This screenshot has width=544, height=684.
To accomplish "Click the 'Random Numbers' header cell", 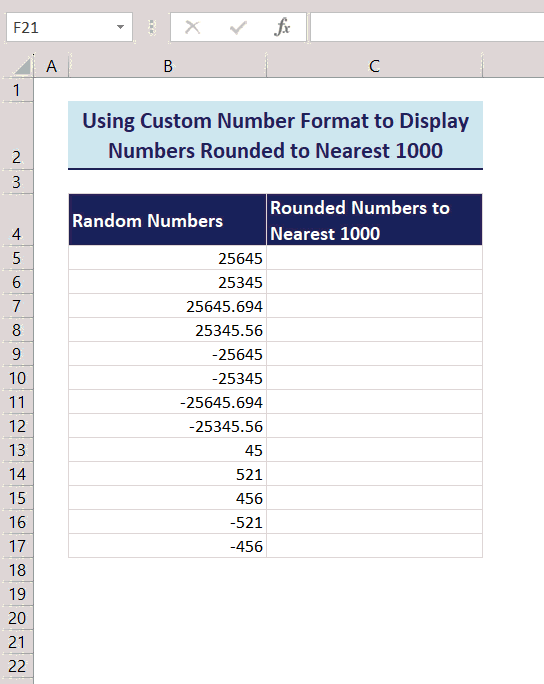I will (168, 219).
